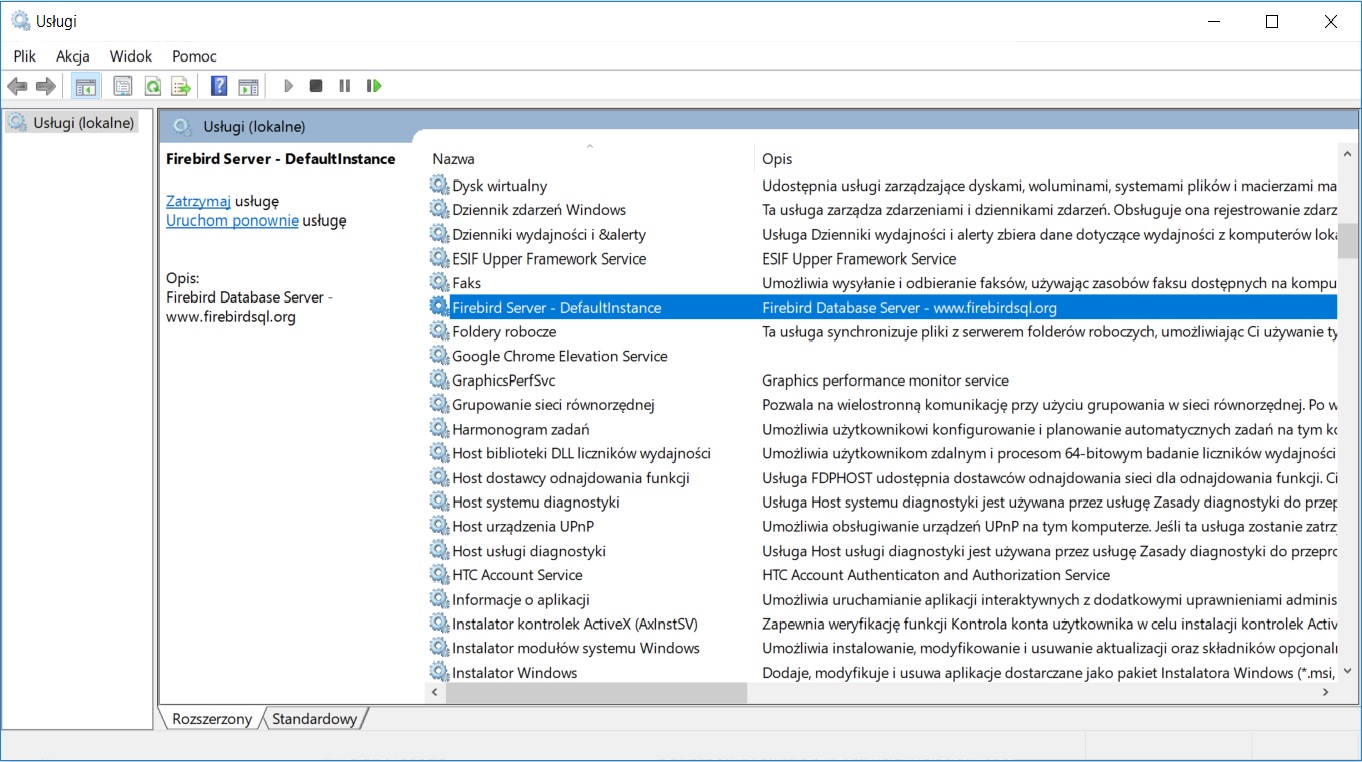Viewport: 1362px width, 762px height.
Task: Open the Pomoc menu
Action: [194, 56]
